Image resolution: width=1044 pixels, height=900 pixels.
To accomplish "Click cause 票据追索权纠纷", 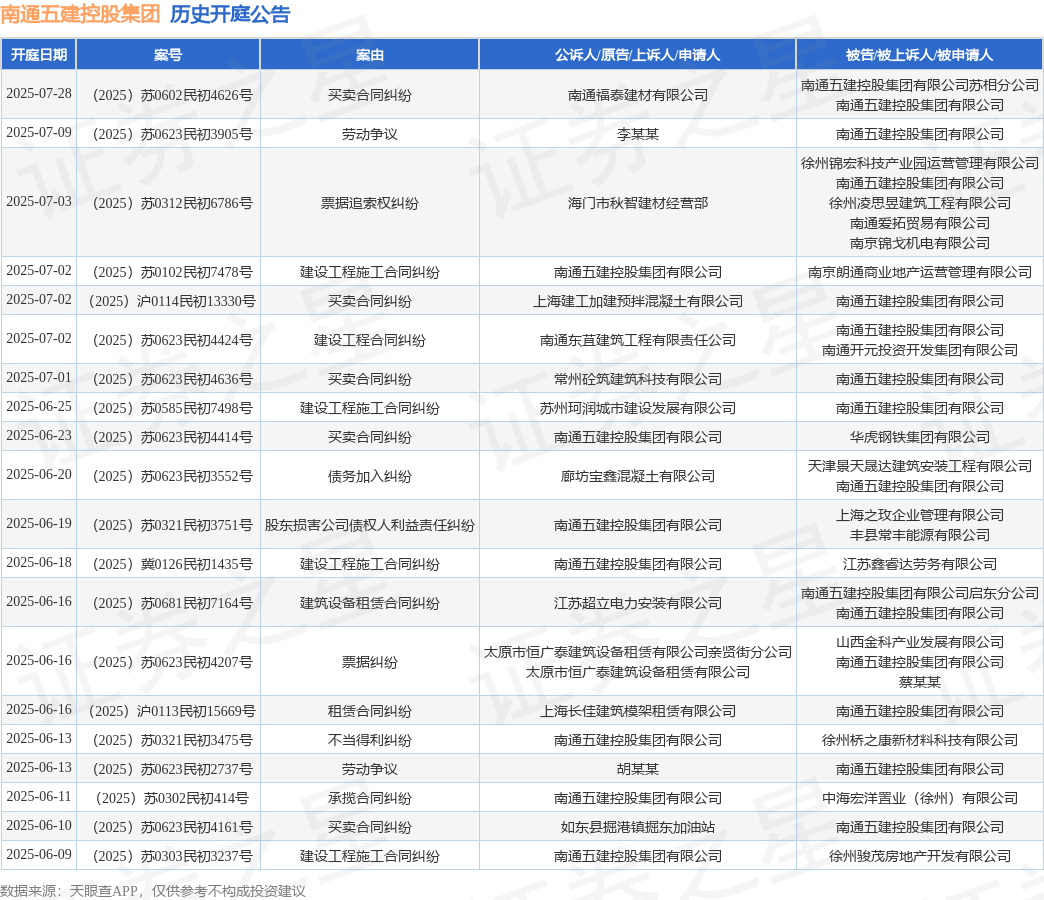I will tap(370, 203).
